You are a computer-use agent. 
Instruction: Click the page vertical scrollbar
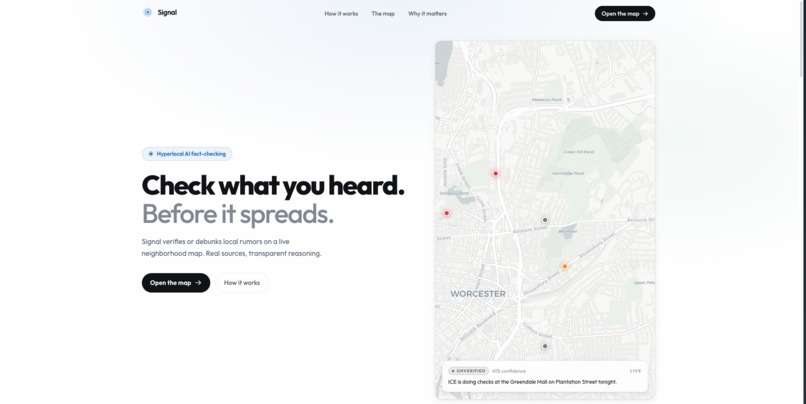(803, 39)
